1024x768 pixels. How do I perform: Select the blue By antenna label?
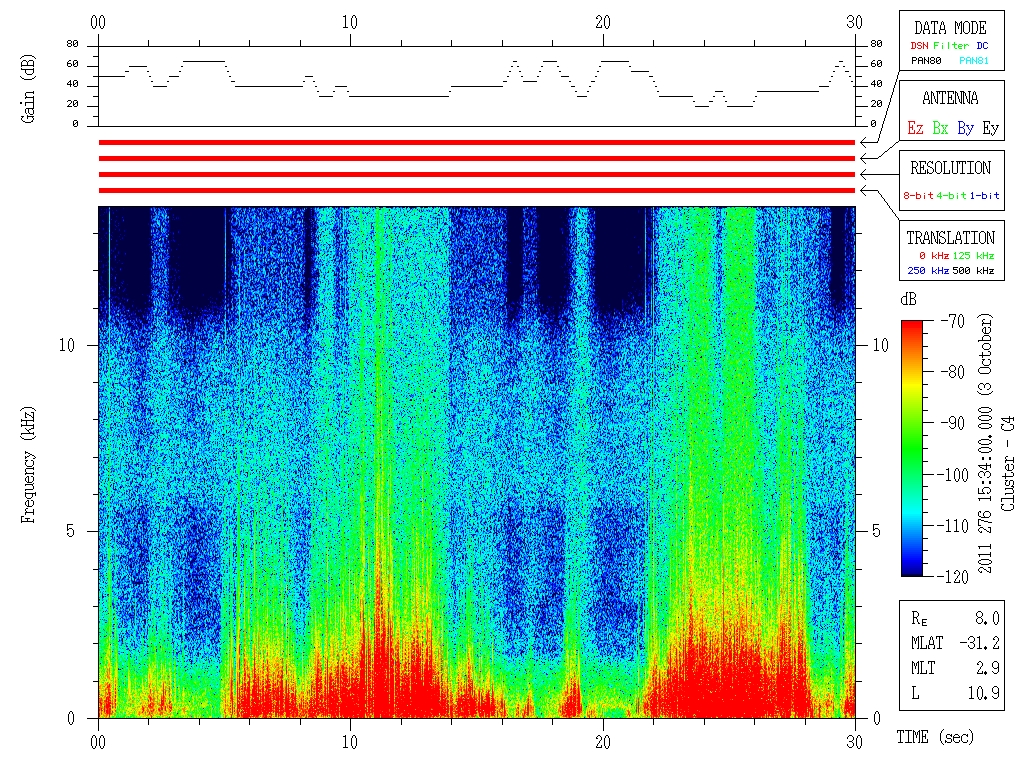click(965, 128)
